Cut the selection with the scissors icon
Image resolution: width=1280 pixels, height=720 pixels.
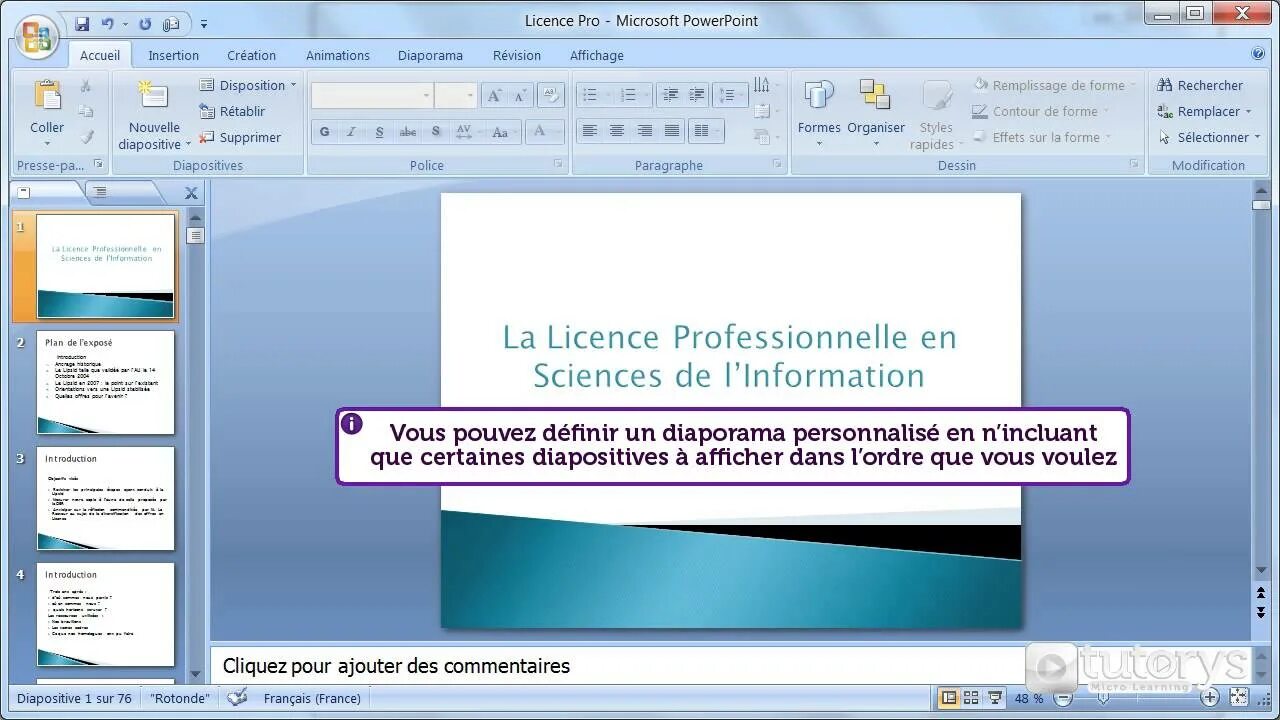[x=86, y=86]
